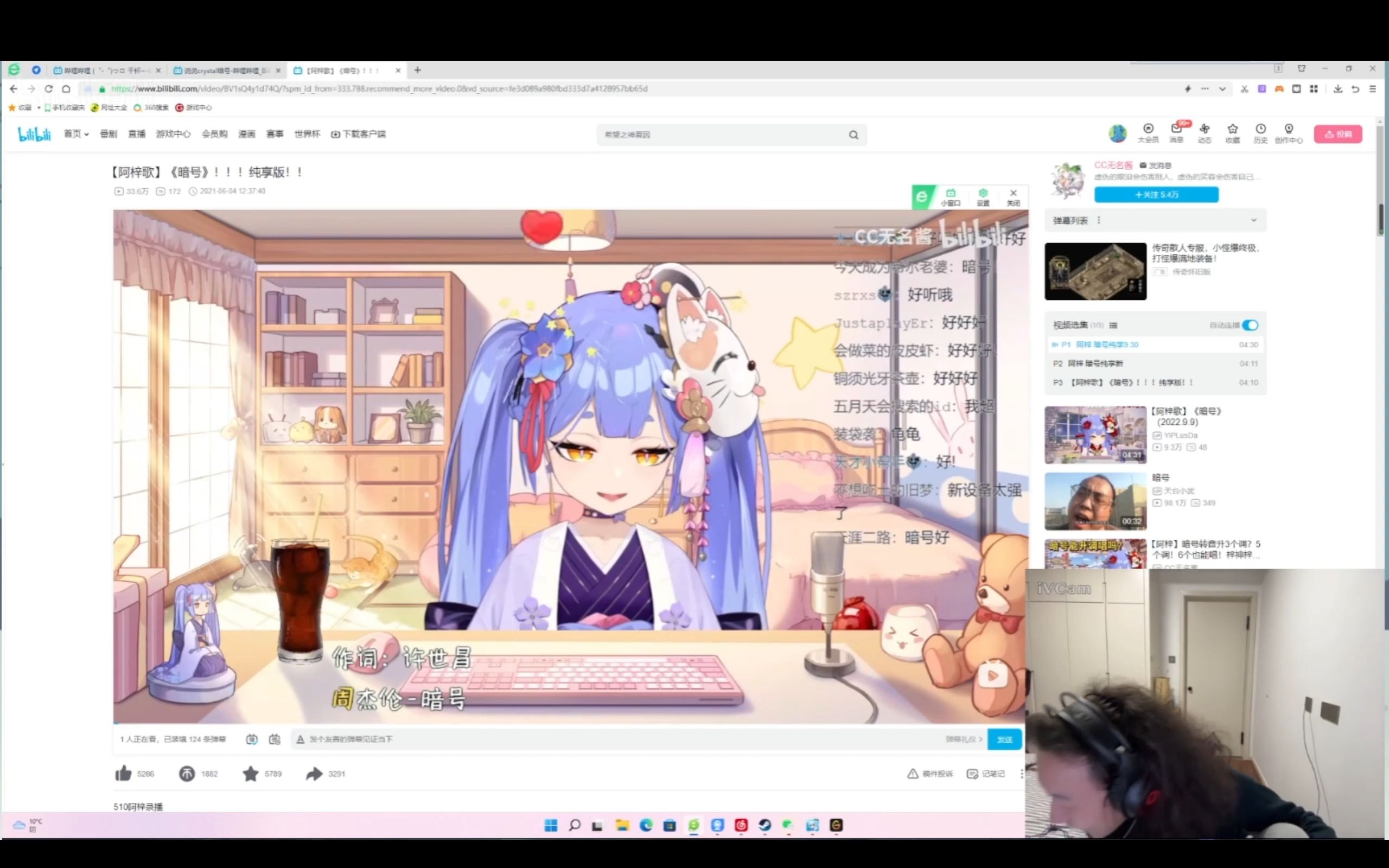Open Steam from Windows taskbar
This screenshot has height=868, width=1389.
[764, 826]
